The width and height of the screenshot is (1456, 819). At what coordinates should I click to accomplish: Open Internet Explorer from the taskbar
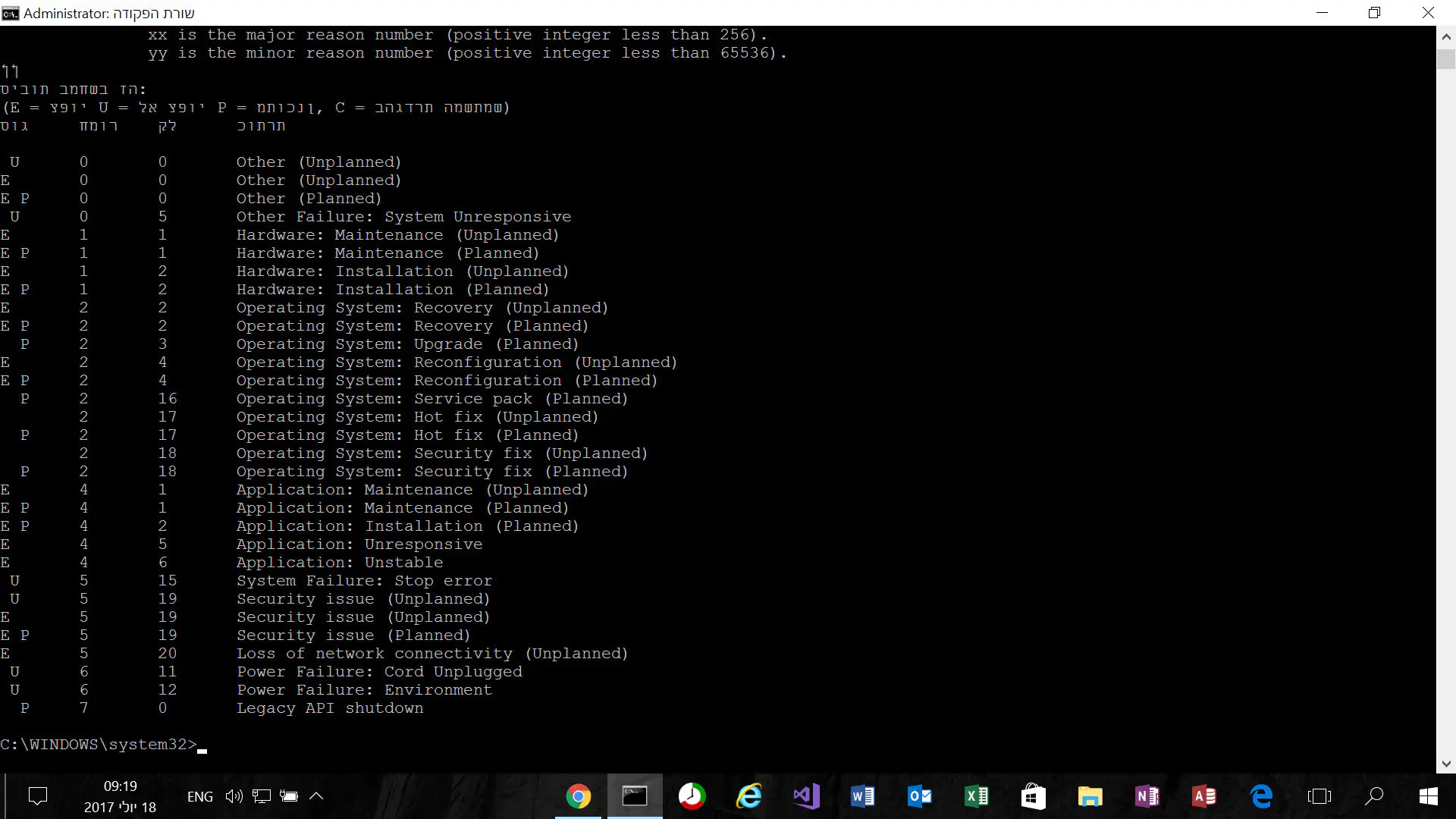pyautogui.click(x=748, y=796)
